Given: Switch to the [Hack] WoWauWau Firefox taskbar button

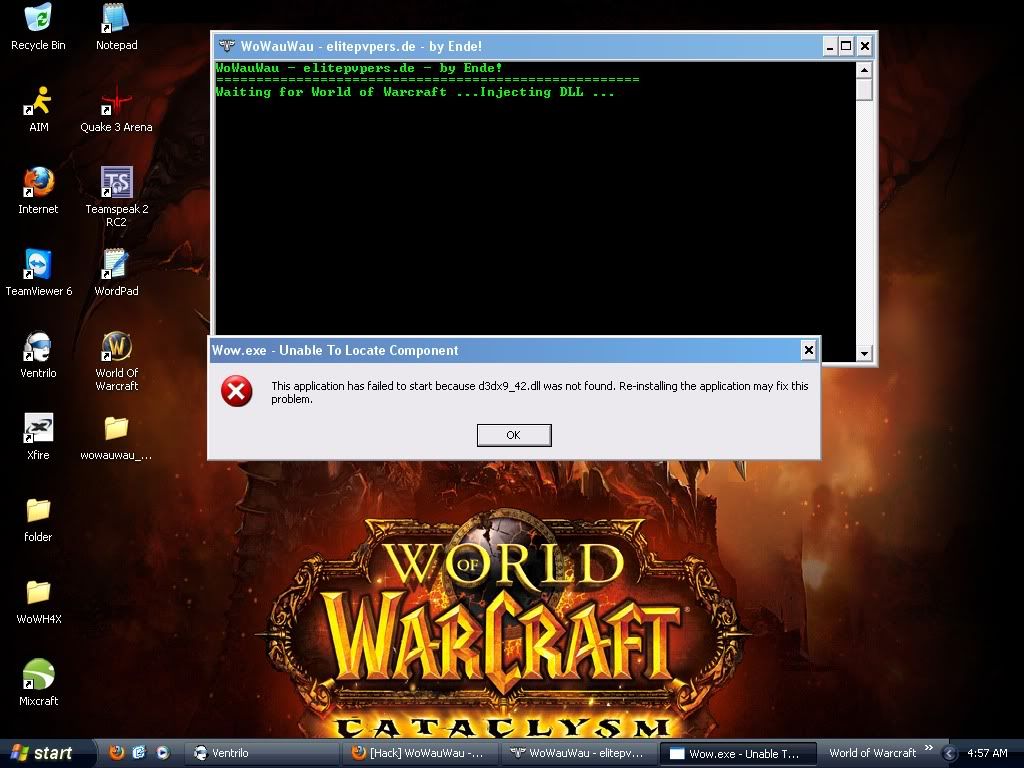Looking at the screenshot, I should point(419,753).
